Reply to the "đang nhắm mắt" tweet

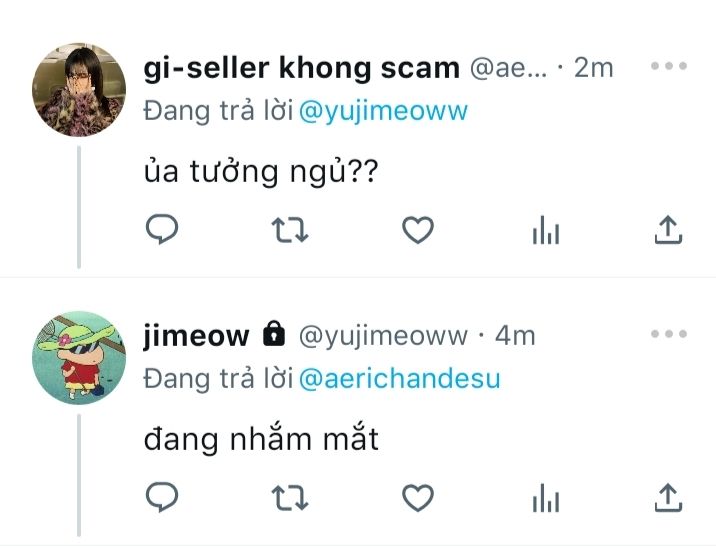point(162,496)
